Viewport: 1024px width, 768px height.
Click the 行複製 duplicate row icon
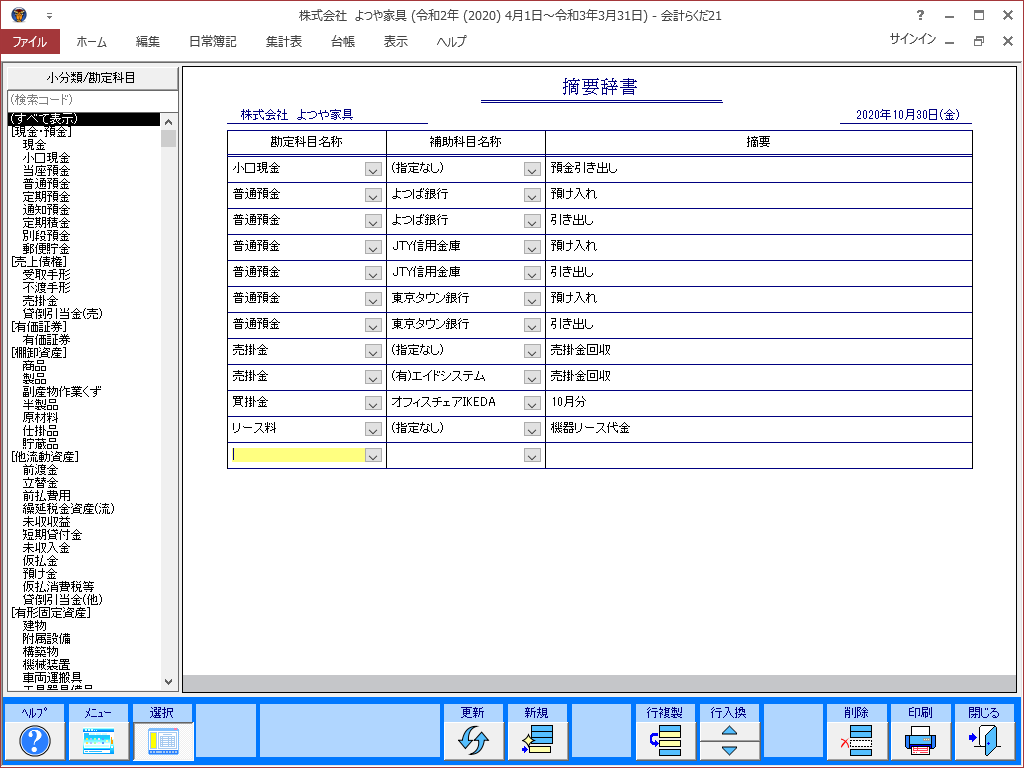click(665, 741)
